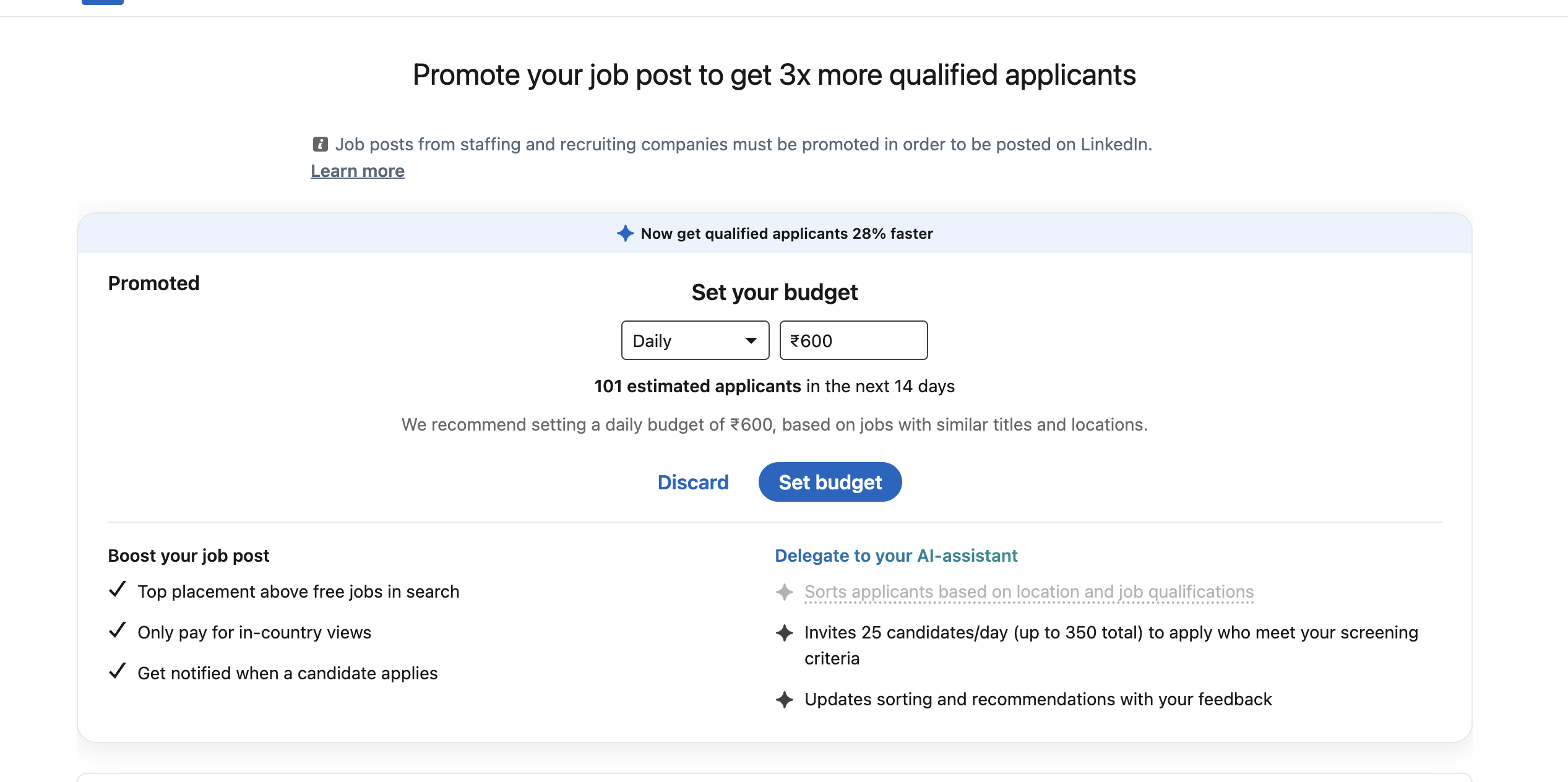
Task: Click the "Boost your job post" heading
Action: click(189, 556)
